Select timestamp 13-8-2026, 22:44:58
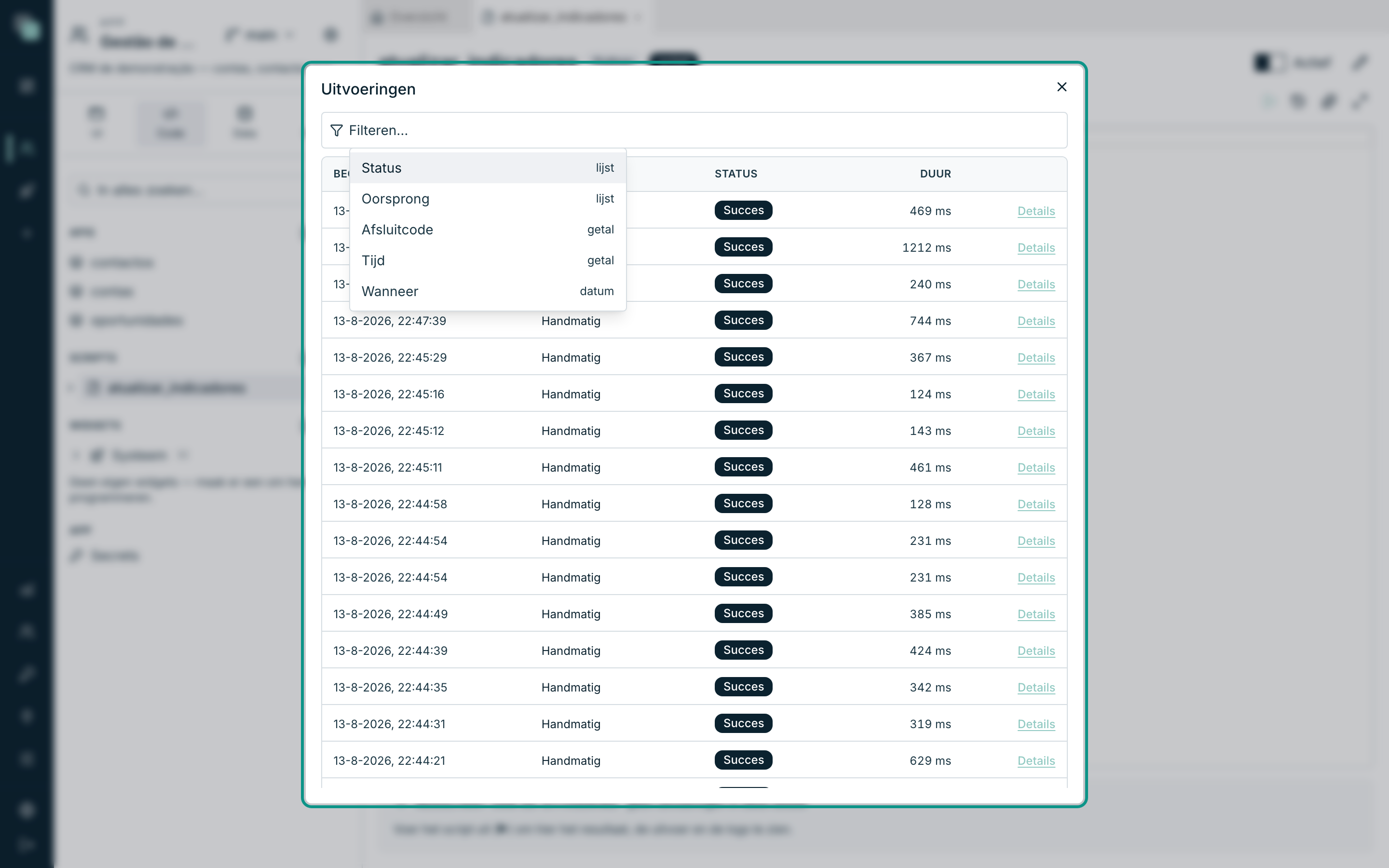 [390, 504]
